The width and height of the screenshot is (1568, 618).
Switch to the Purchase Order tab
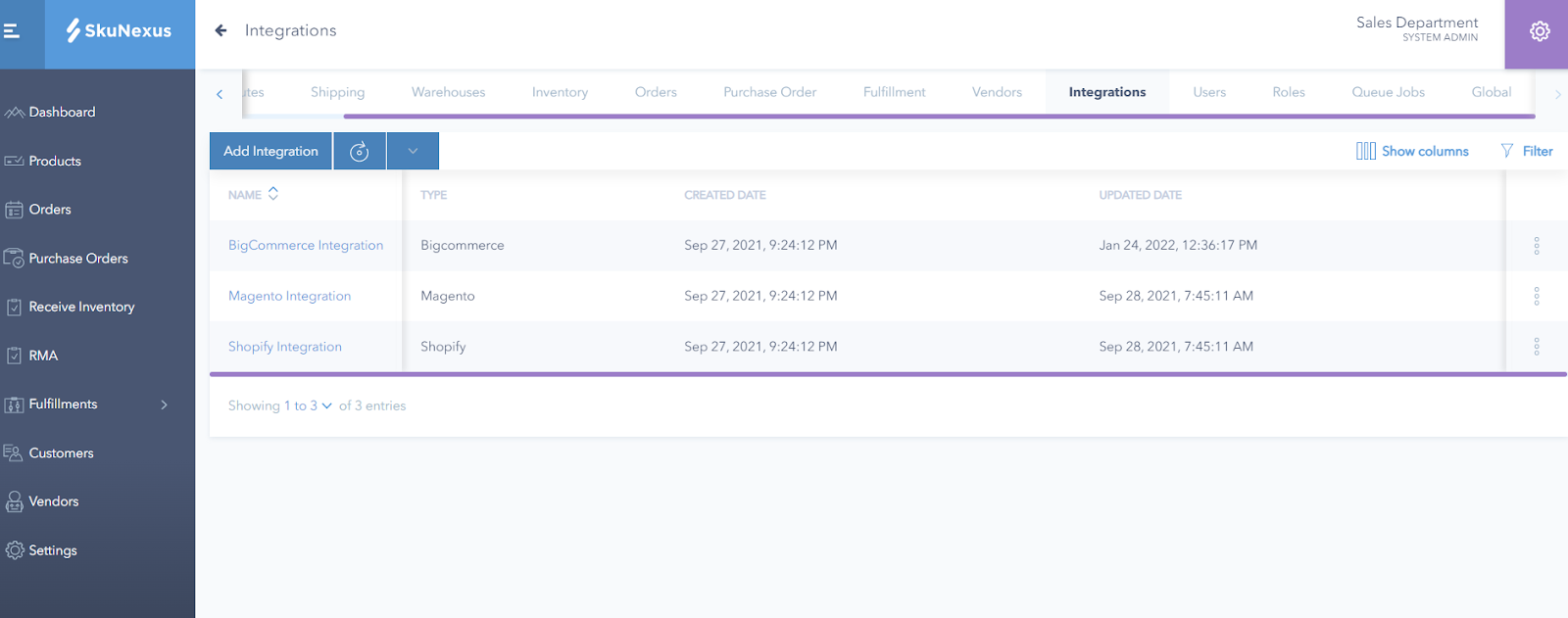(x=769, y=92)
